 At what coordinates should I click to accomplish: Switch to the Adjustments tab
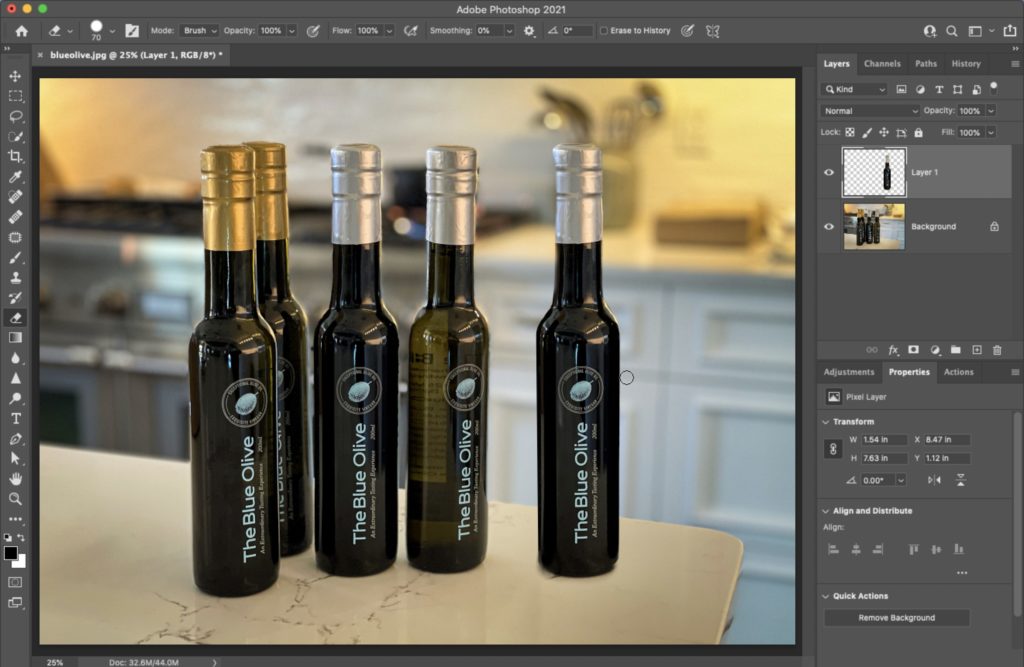(x=848, y=372)
